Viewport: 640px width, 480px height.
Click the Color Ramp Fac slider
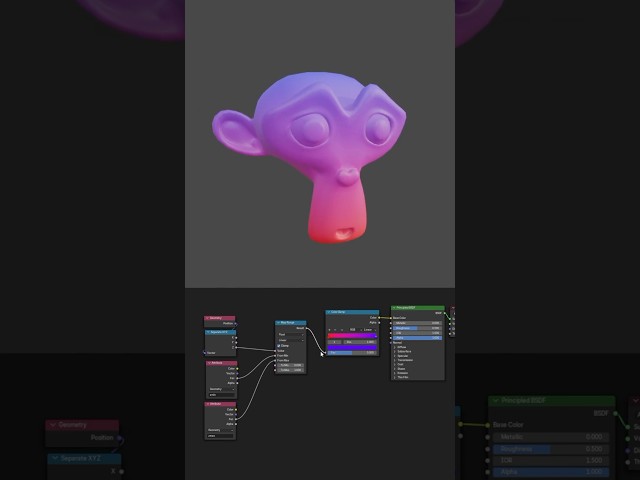[x=352, y=353]
